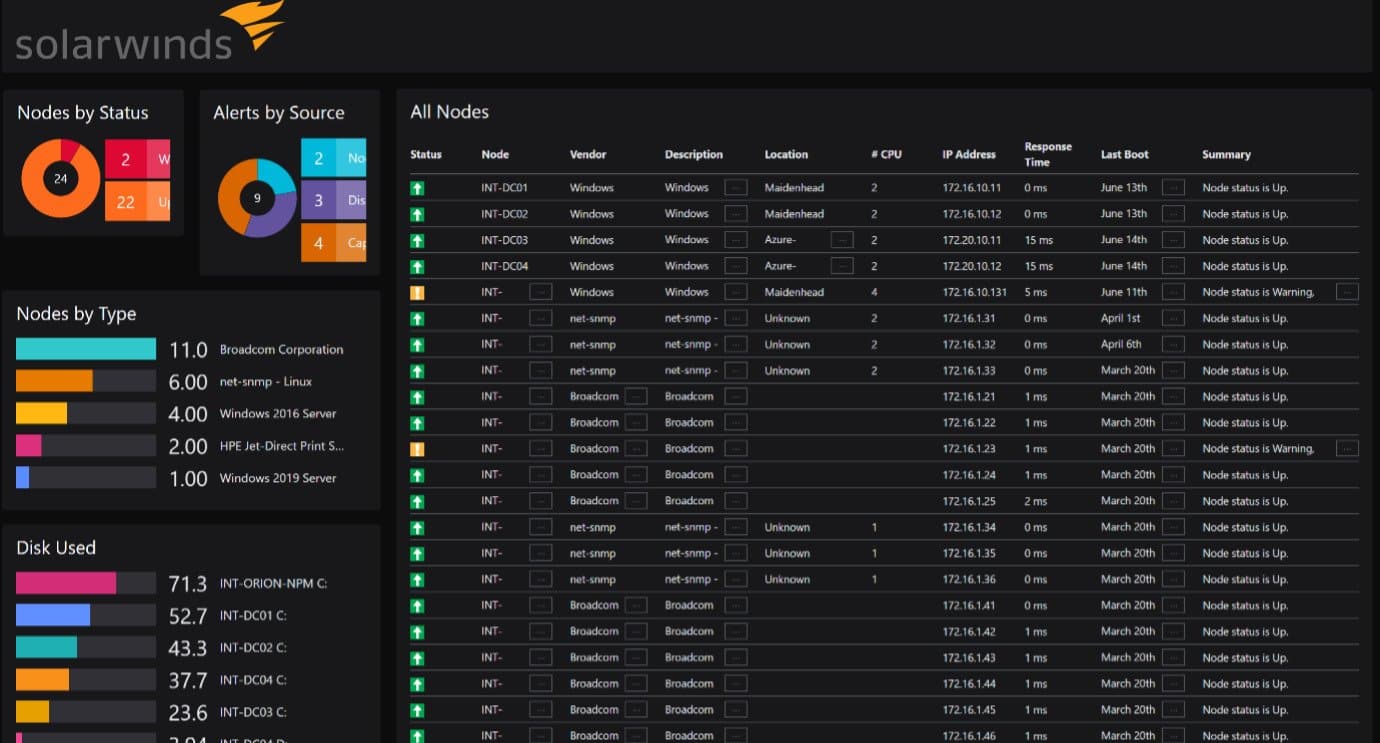Click the Up status icon for 172.16.1.43

pos(417,657)
